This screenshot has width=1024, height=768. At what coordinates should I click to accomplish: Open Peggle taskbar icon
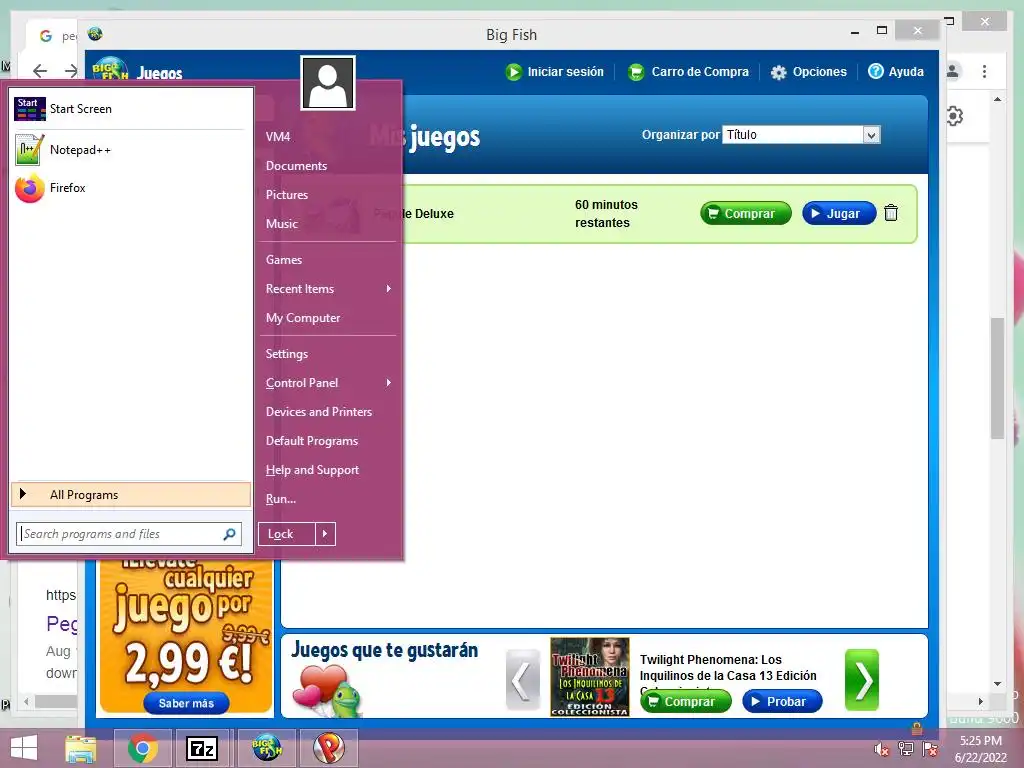pyautogui.click(x=328, y=748)
